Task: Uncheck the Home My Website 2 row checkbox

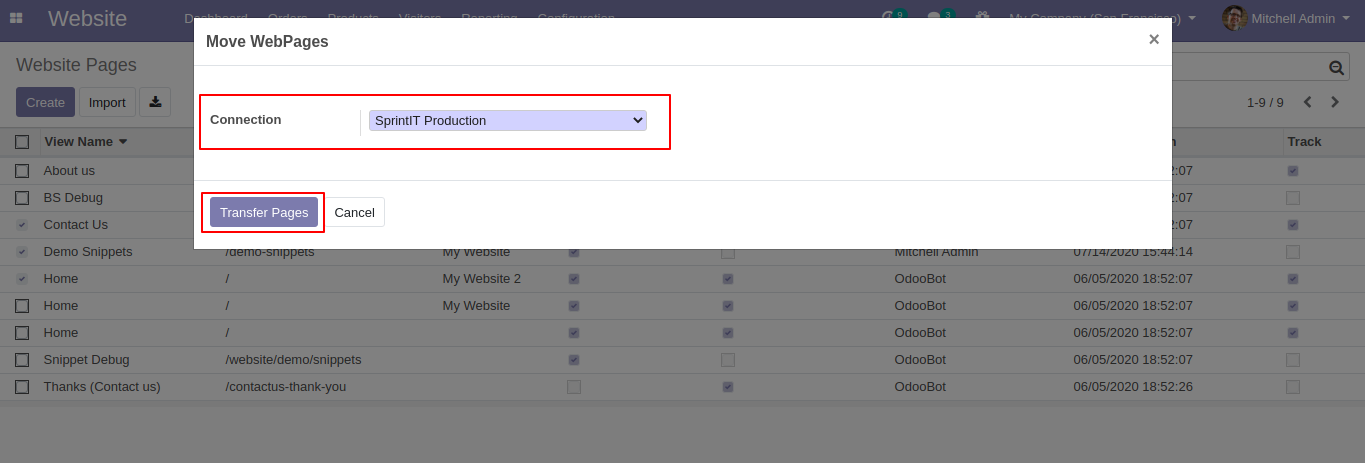Action: 22,279
